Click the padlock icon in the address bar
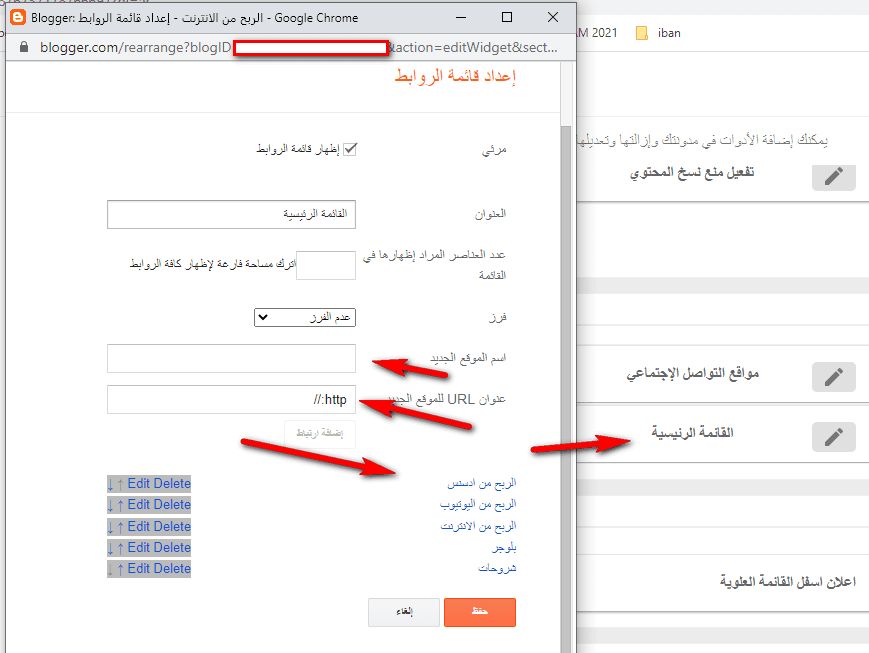Image resolution: width=869 pixels, height=653 pixels. [25, 47]
